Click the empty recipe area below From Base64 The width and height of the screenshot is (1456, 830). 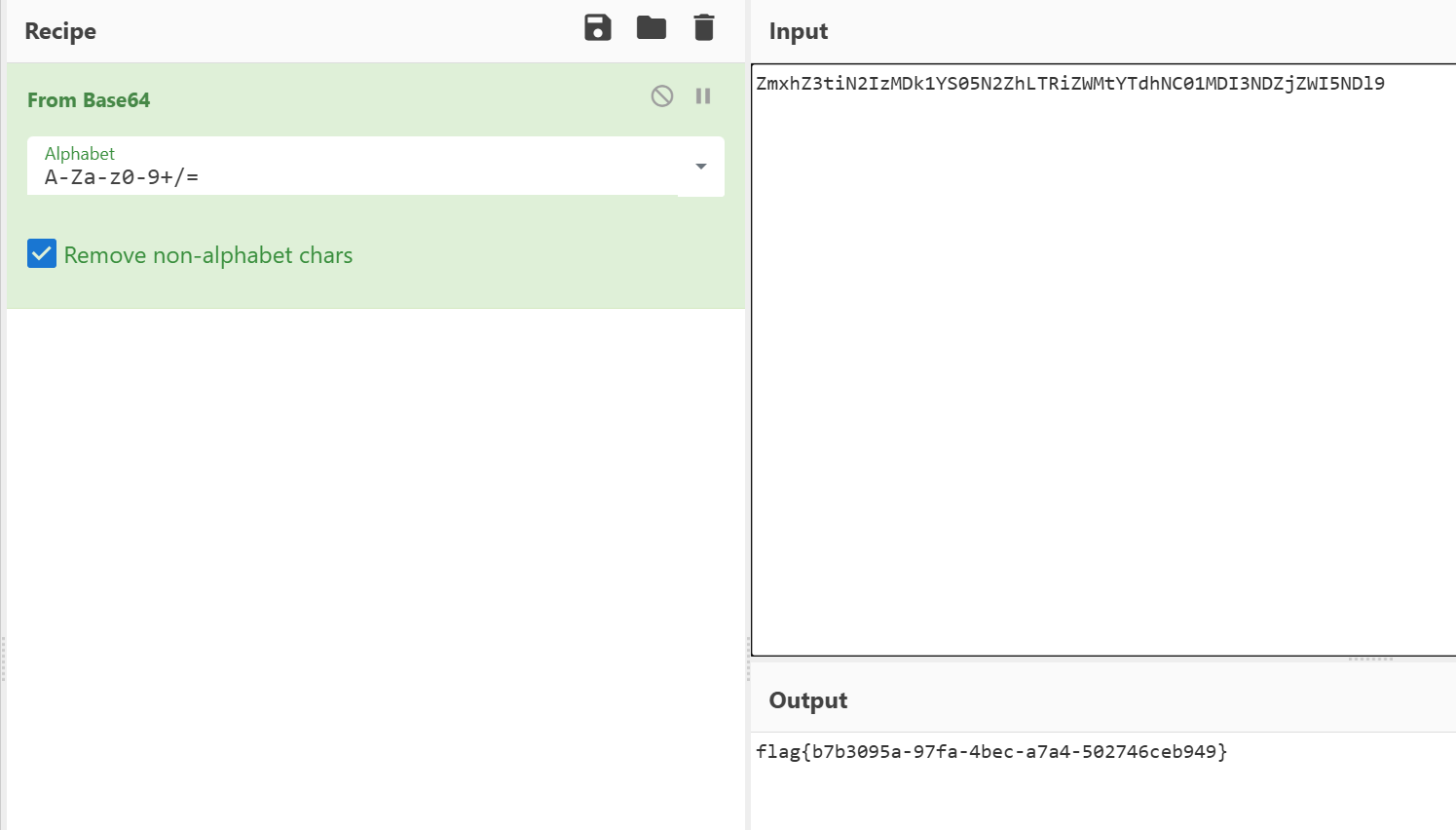click(x=375, y=565)
